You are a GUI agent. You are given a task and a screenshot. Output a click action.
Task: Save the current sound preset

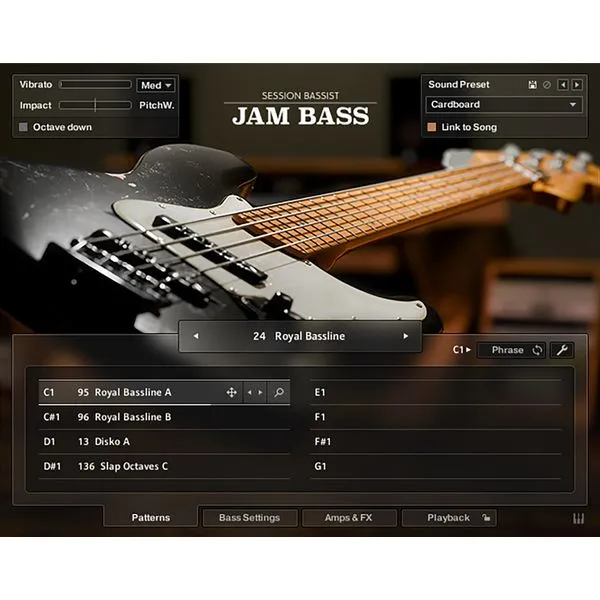point(532,85)
